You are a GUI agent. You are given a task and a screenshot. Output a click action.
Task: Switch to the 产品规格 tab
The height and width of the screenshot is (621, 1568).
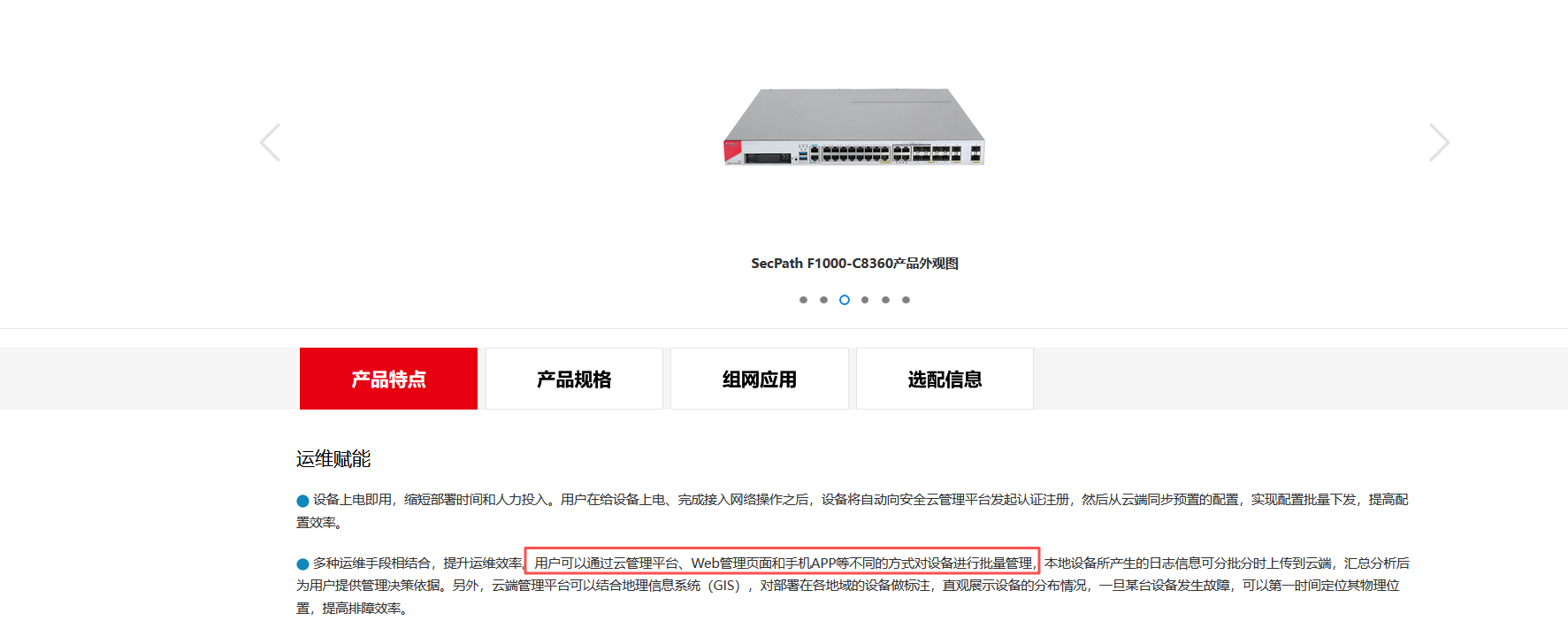pyautogui.click(x=574, y=379)
